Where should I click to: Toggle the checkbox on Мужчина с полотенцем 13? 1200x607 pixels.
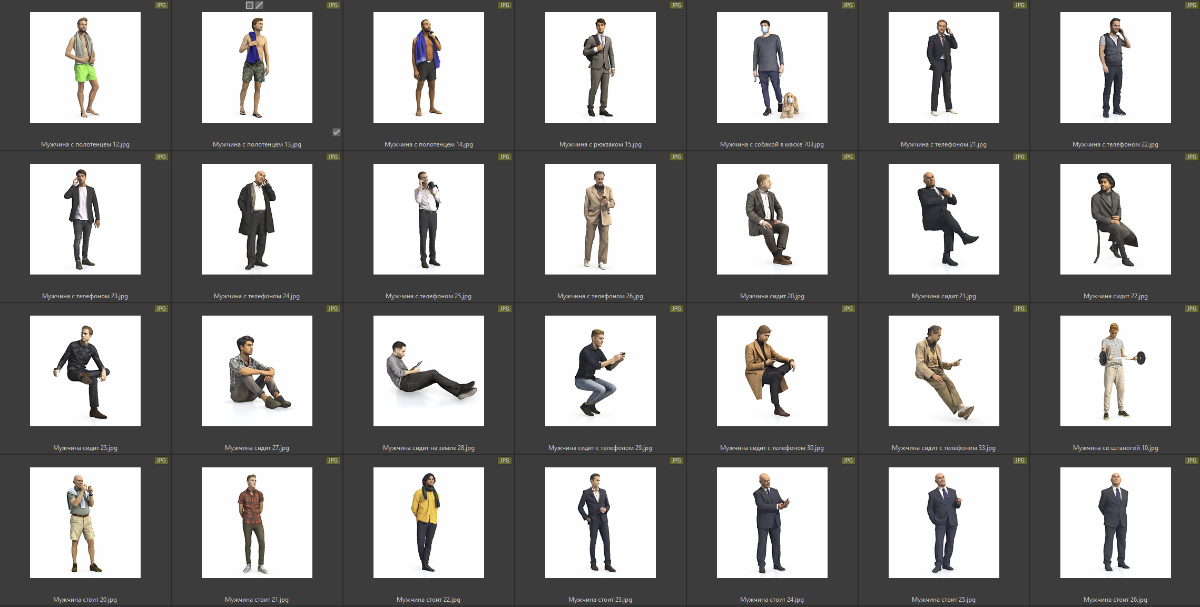pyautogui.click(x=337, y=132)
